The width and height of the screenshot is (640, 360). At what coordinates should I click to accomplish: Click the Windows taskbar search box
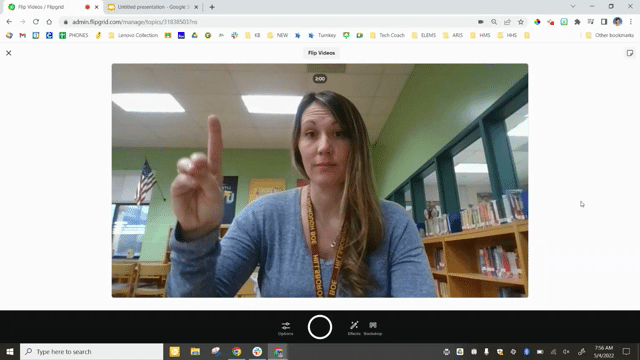coord(91,351)
